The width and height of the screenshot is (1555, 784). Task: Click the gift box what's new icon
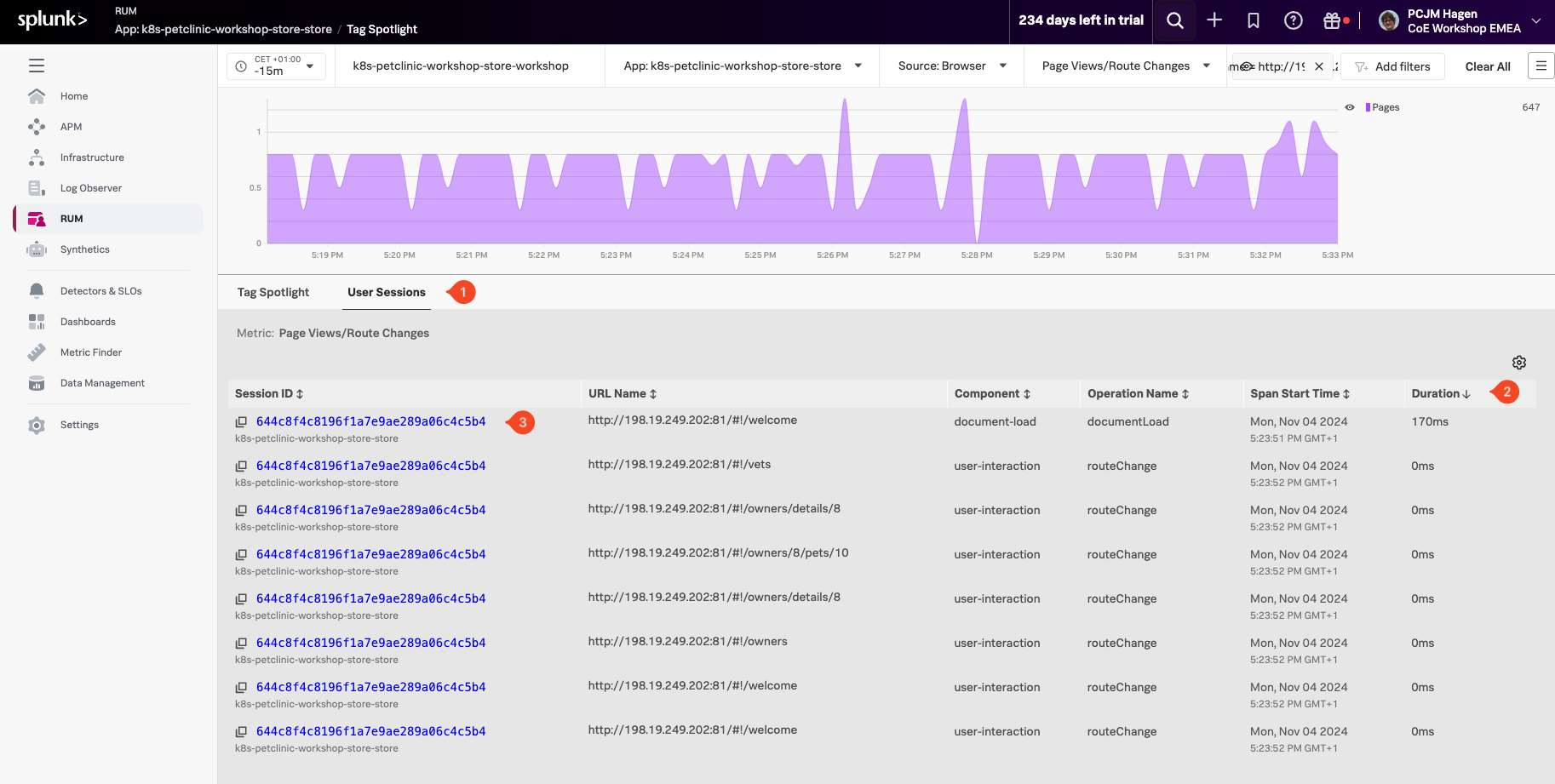(1332, 21)
